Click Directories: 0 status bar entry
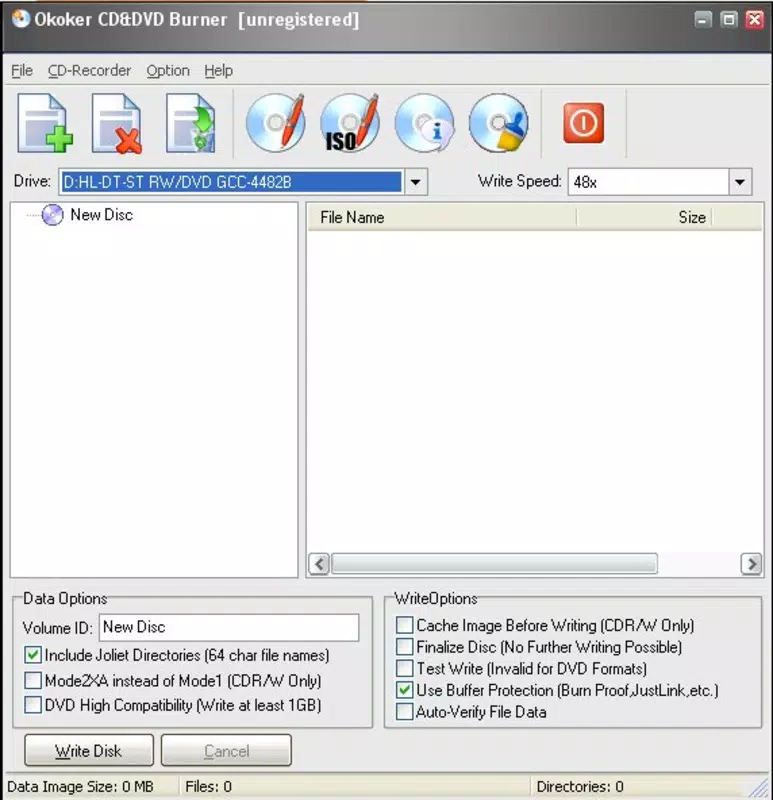This screenshot has width=773, height=800. (580, 786)
